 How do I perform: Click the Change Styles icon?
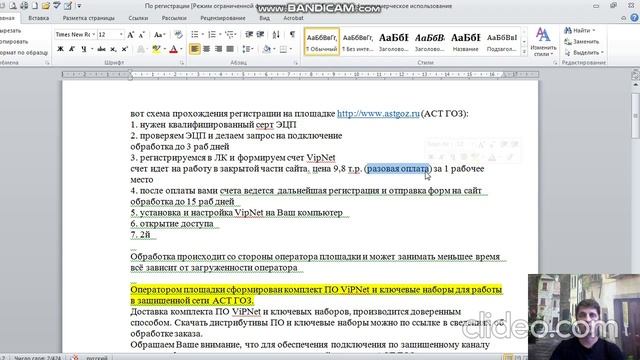[543, 42]
